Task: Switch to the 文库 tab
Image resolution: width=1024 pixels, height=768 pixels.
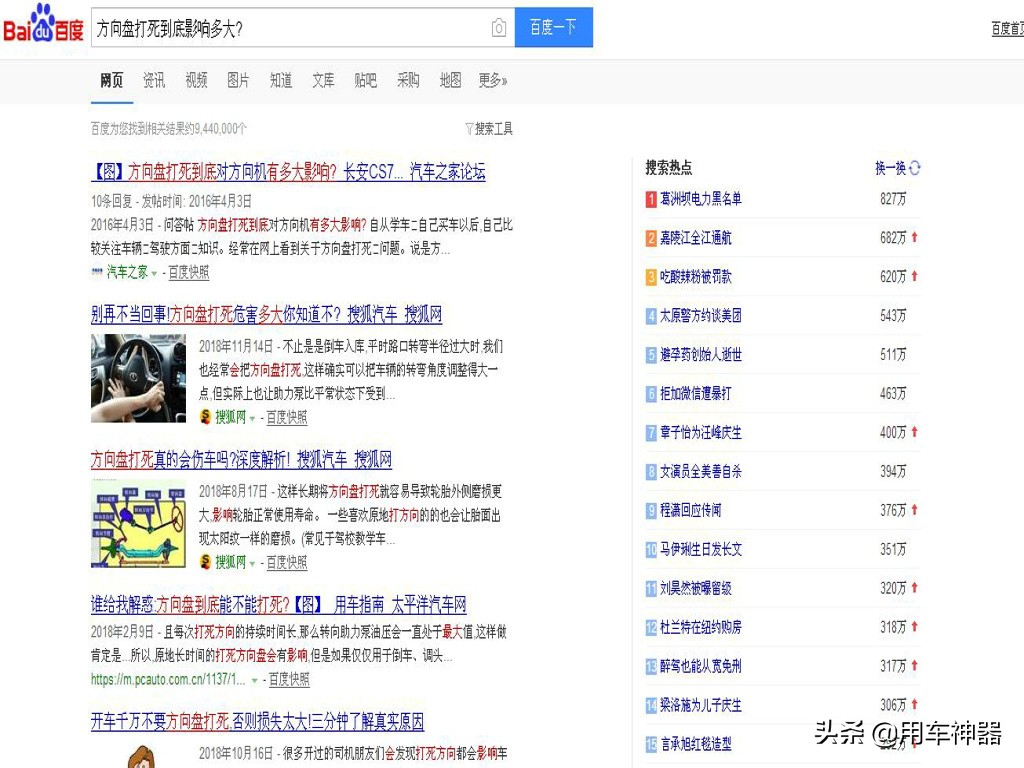Action: 323,80
